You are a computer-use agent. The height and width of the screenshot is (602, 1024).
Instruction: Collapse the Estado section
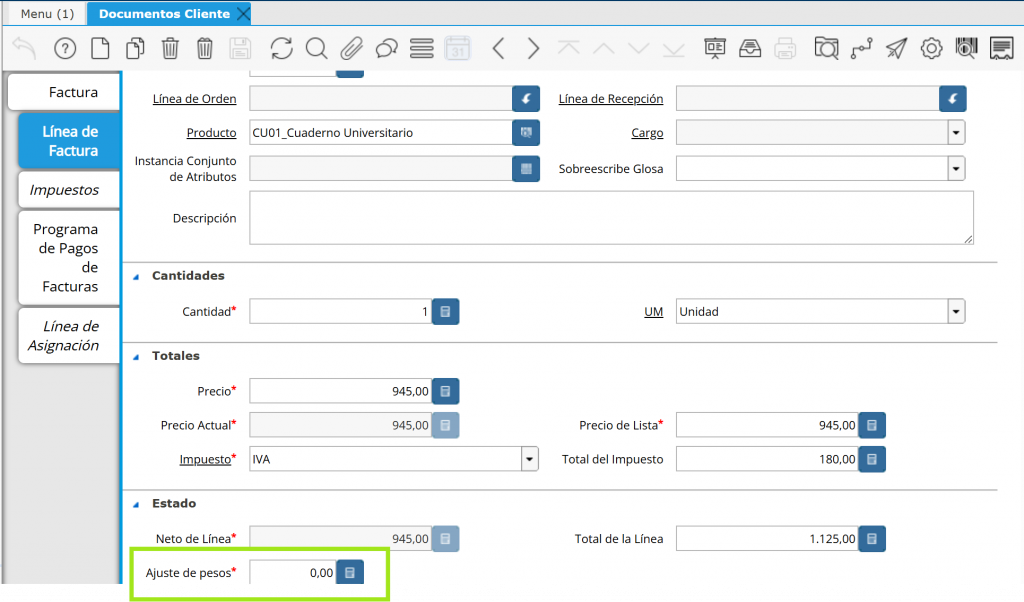click(x=136, y=505)
